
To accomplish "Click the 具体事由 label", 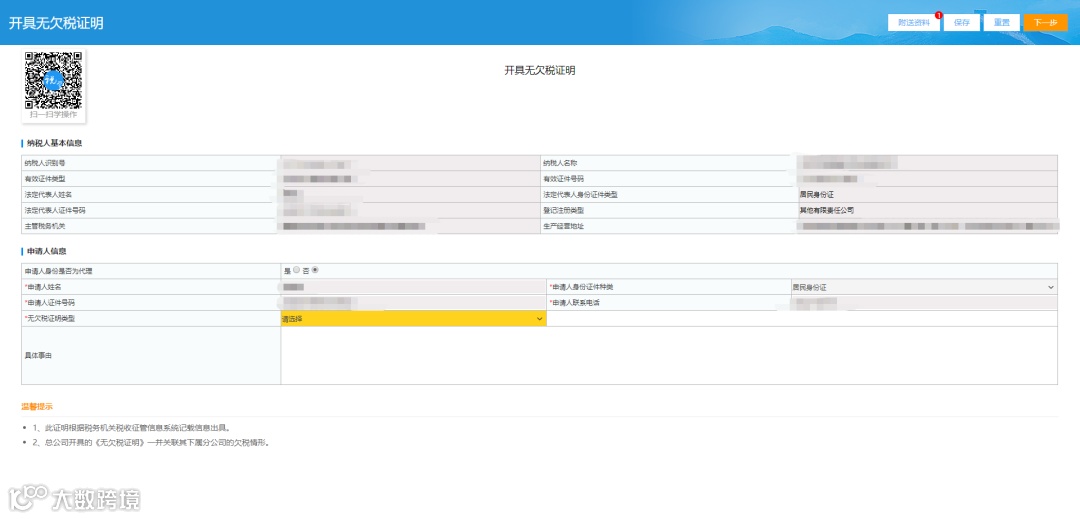I will (39, 356).
